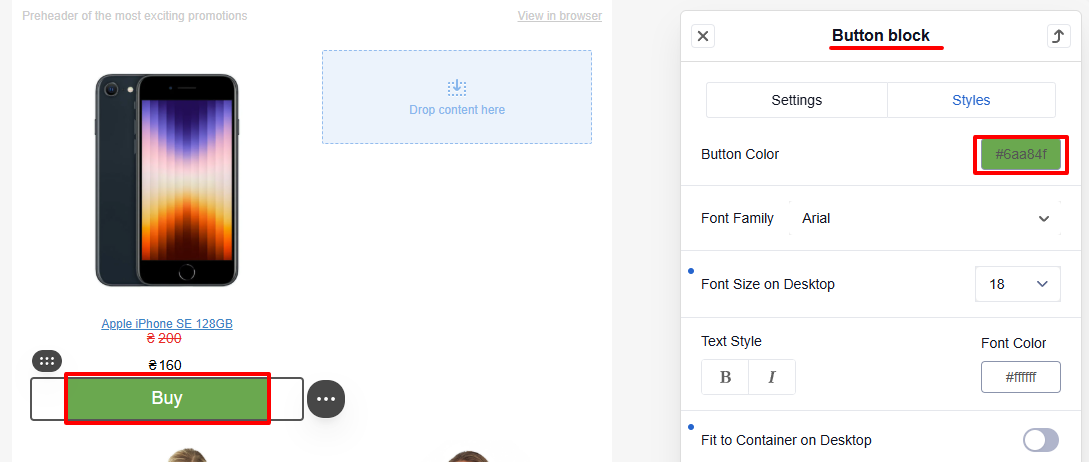Click the Drop content here area
1089x462 pixels.
[x=457, y=97]
